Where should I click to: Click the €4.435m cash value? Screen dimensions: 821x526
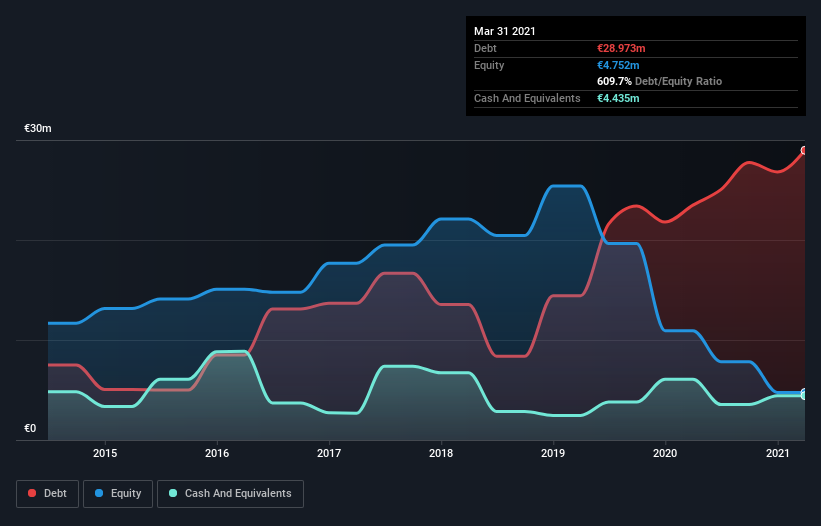pos(618,98)
